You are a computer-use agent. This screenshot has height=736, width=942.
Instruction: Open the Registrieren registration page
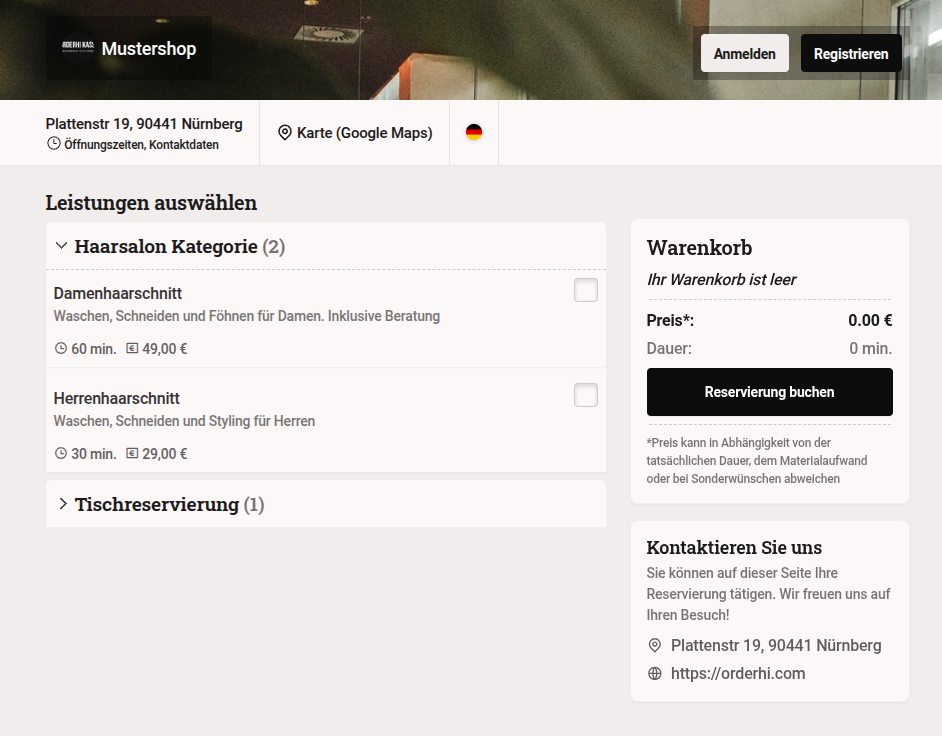851,52
